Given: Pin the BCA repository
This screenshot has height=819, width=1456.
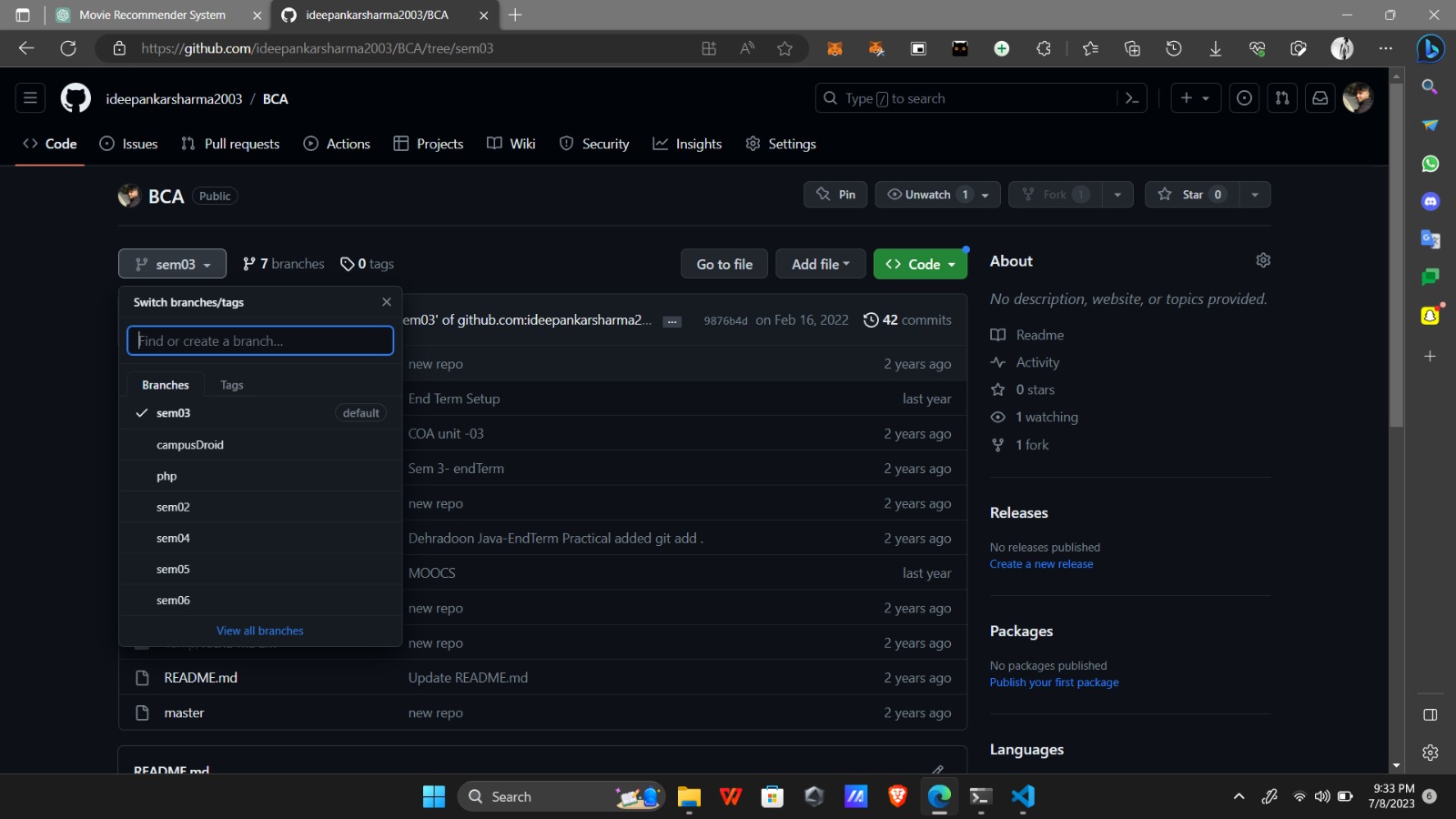Looking at the screenshot, I should pyautogui.click(x=835, y=195).
